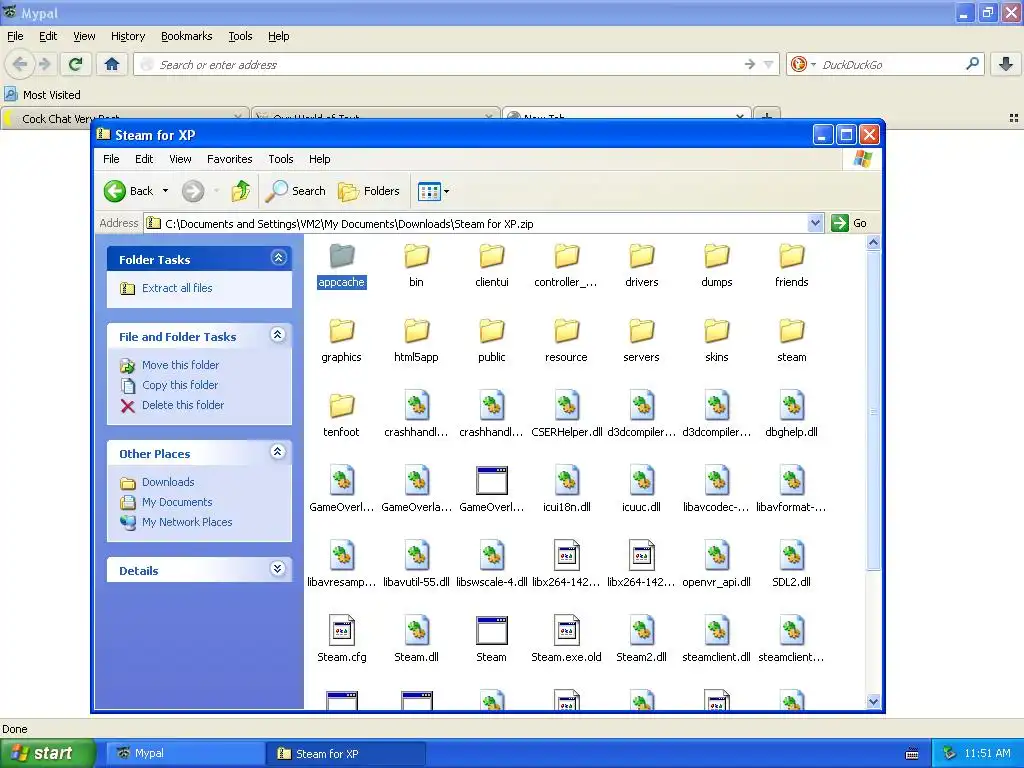Click Delete this folder link
This screenshot has width=1024, height=768.
tap(183, 405)
